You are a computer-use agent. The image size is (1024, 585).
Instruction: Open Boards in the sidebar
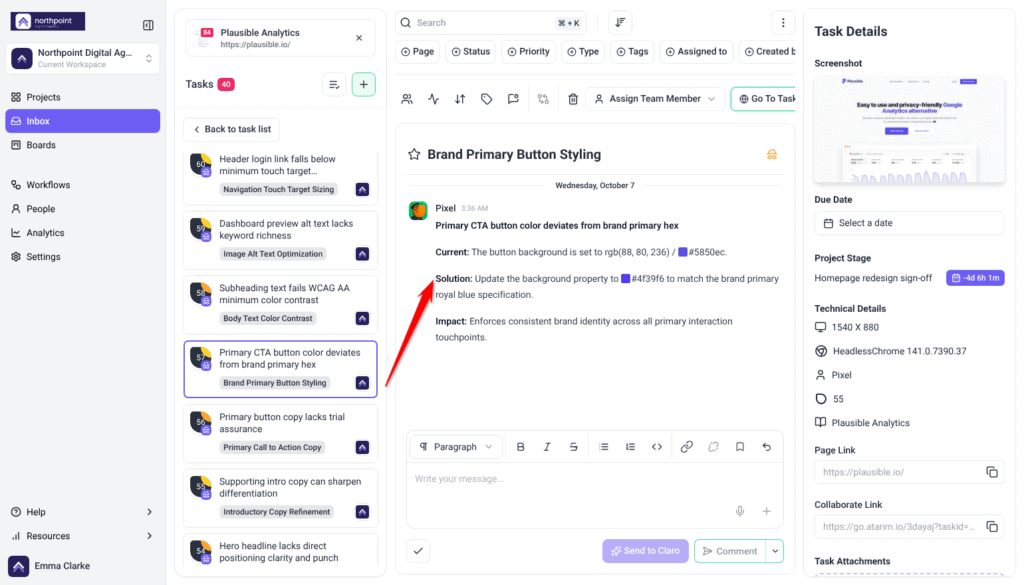tap(83, 145)
